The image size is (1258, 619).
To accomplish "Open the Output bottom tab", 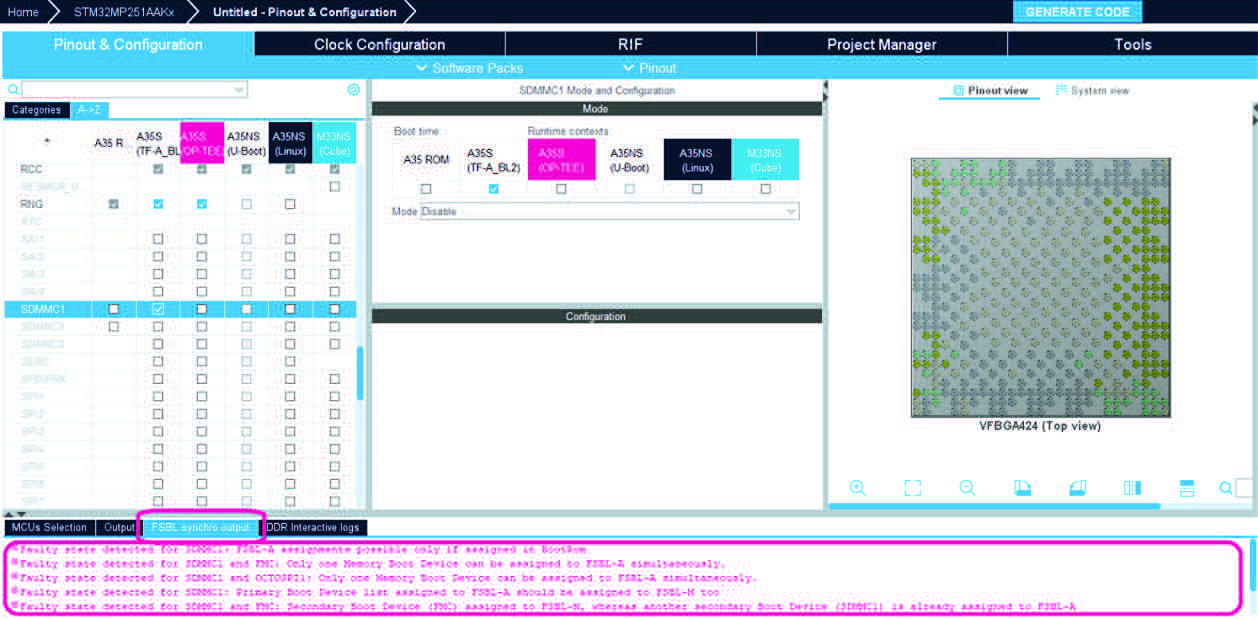I will tap(119, 527).
